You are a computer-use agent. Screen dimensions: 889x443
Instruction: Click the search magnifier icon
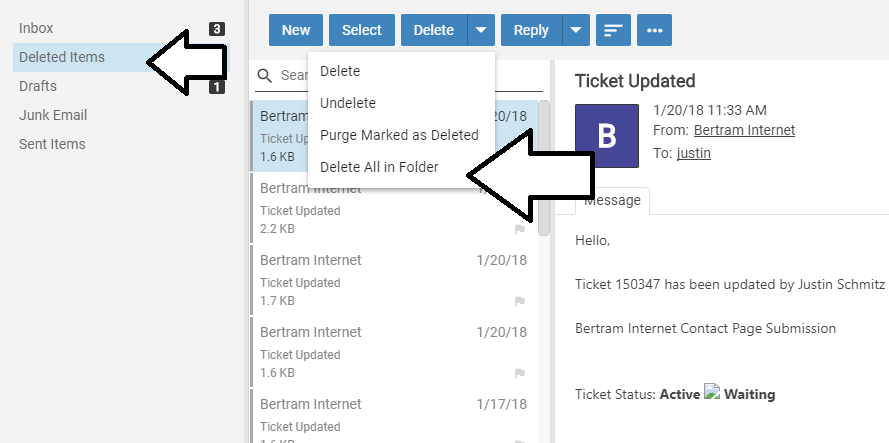pos(265,75)
